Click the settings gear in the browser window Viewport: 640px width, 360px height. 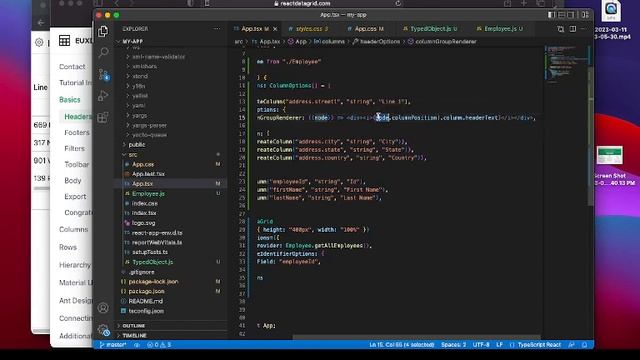pos(39,42)
